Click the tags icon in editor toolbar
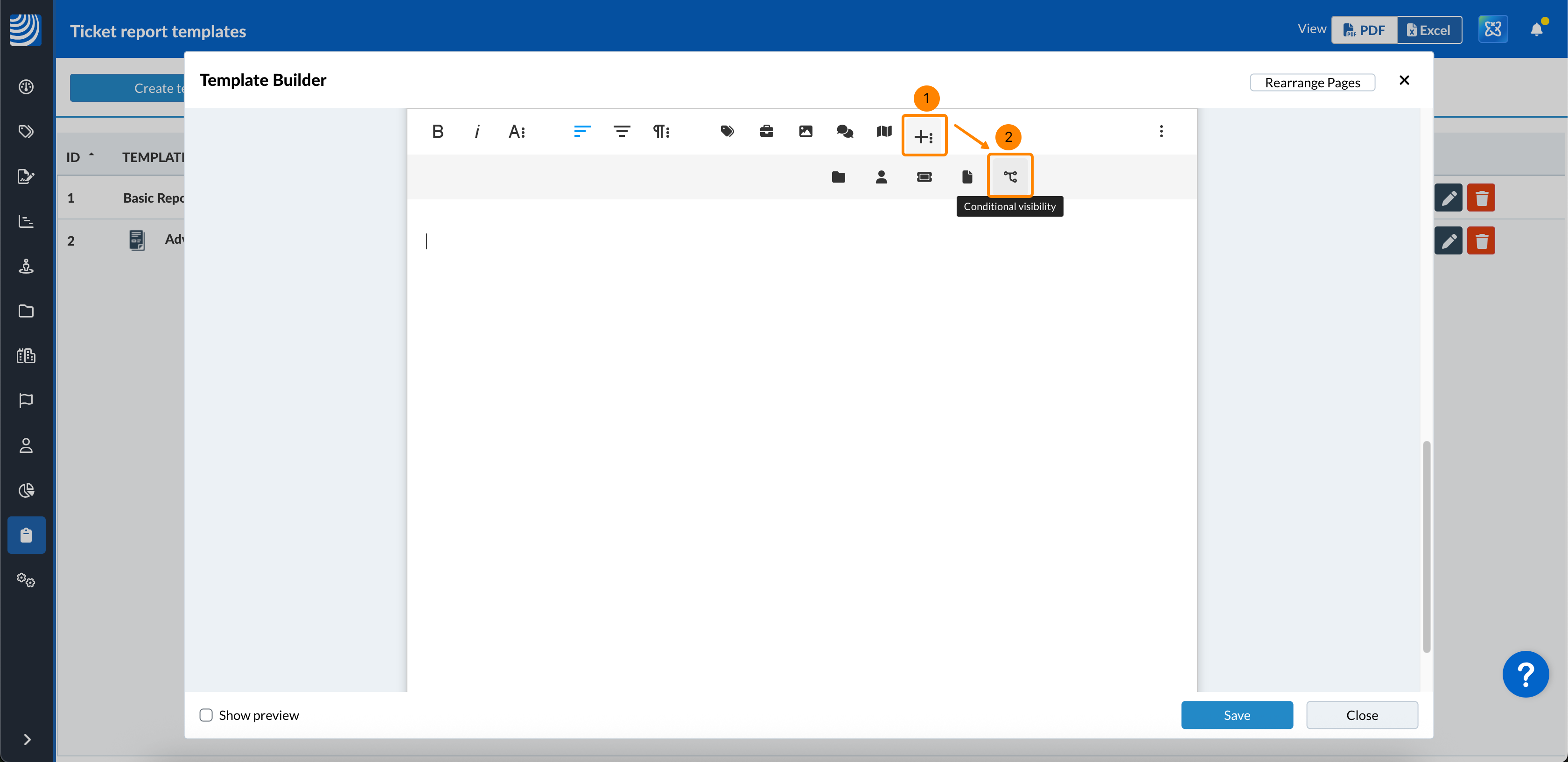 727,132
